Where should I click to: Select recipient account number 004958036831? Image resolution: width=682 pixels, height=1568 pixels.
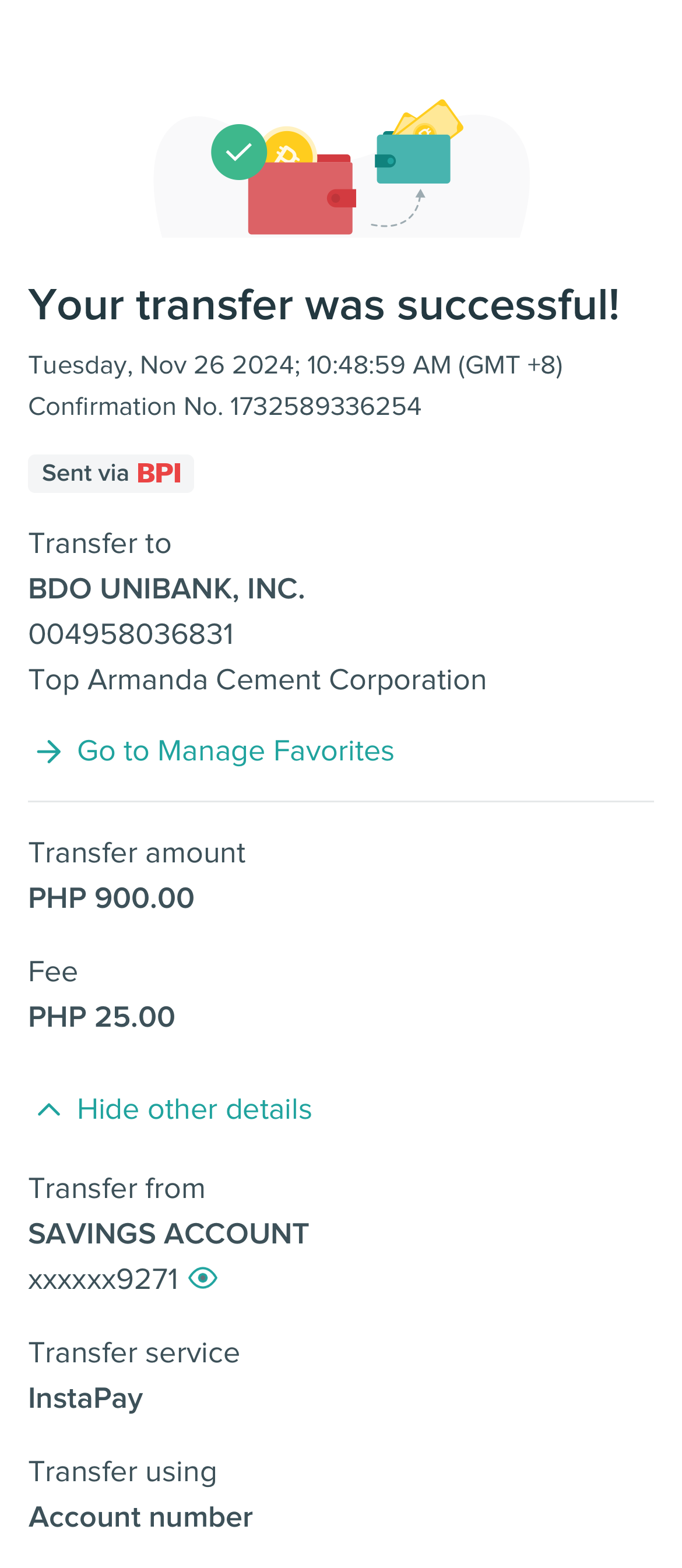click(x=131, y=635)
